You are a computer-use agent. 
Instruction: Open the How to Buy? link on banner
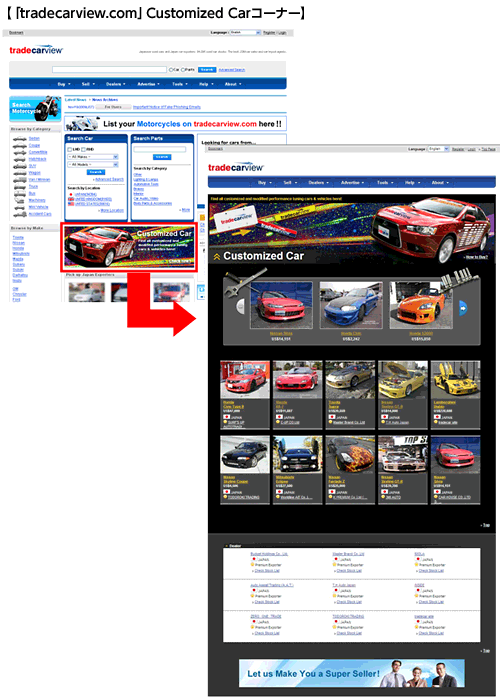coord(476,257)
